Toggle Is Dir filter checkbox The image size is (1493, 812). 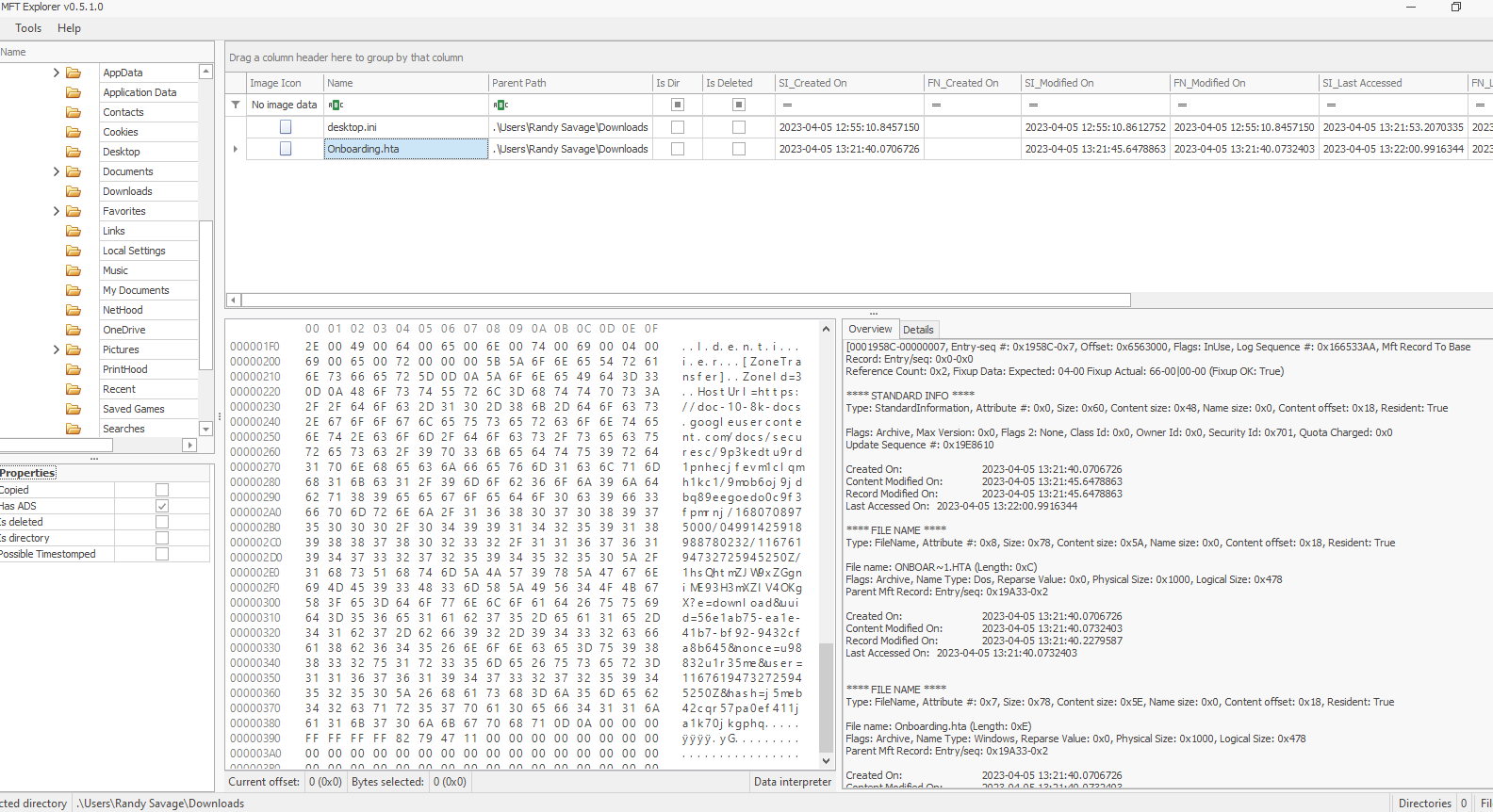[x=677, y=105]
